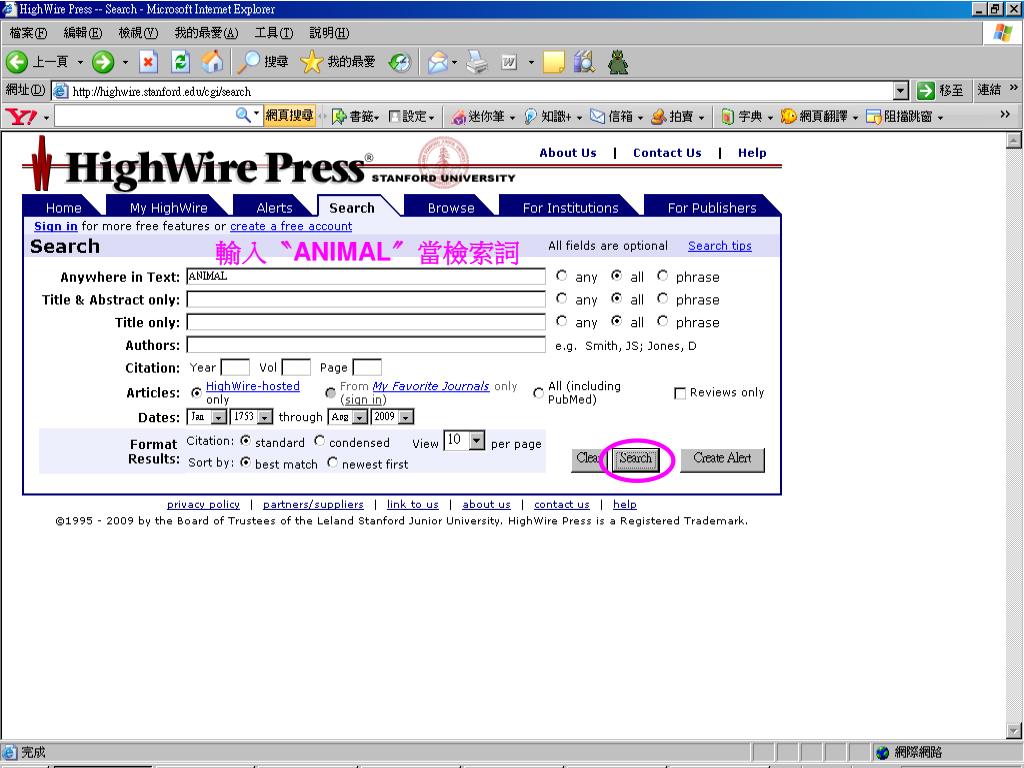Open the 檔案 File menu
The width and height of the screenshot is (1024, 768).
28,33
